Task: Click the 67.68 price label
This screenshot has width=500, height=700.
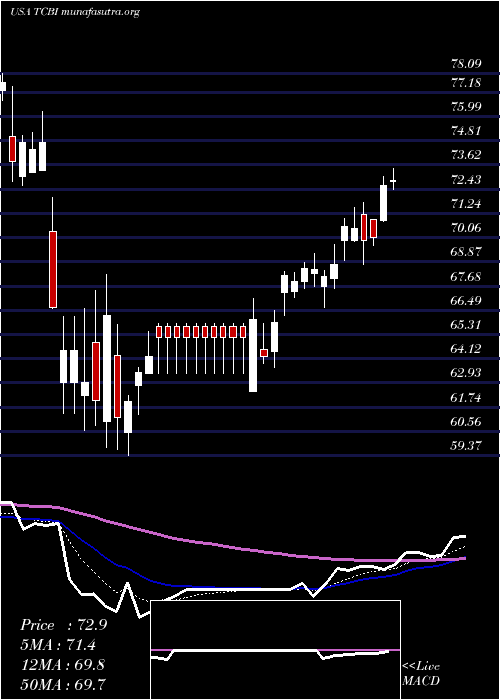Action: point(466,277)
